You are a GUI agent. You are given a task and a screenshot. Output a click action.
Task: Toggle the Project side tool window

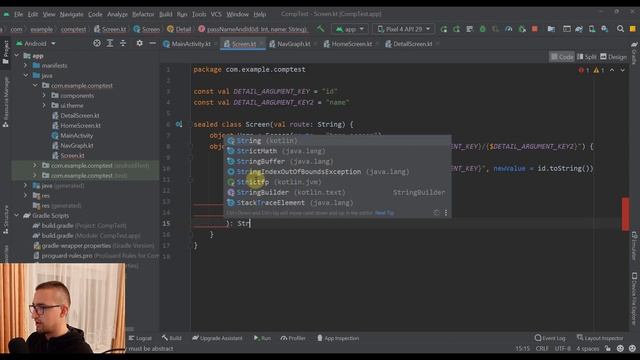click(6, 52)
